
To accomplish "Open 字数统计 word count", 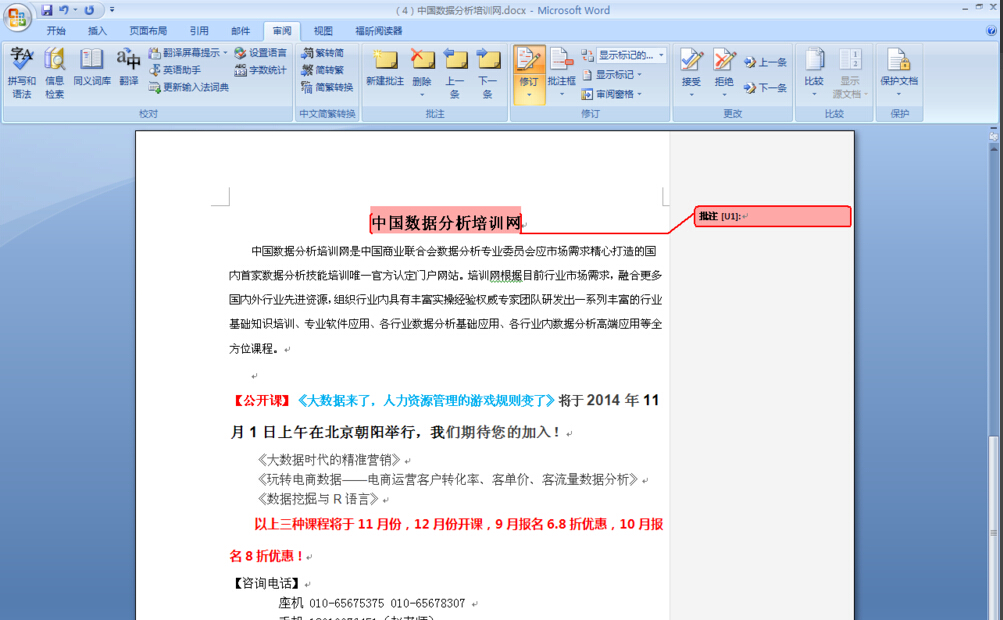I will click(260, 70).
